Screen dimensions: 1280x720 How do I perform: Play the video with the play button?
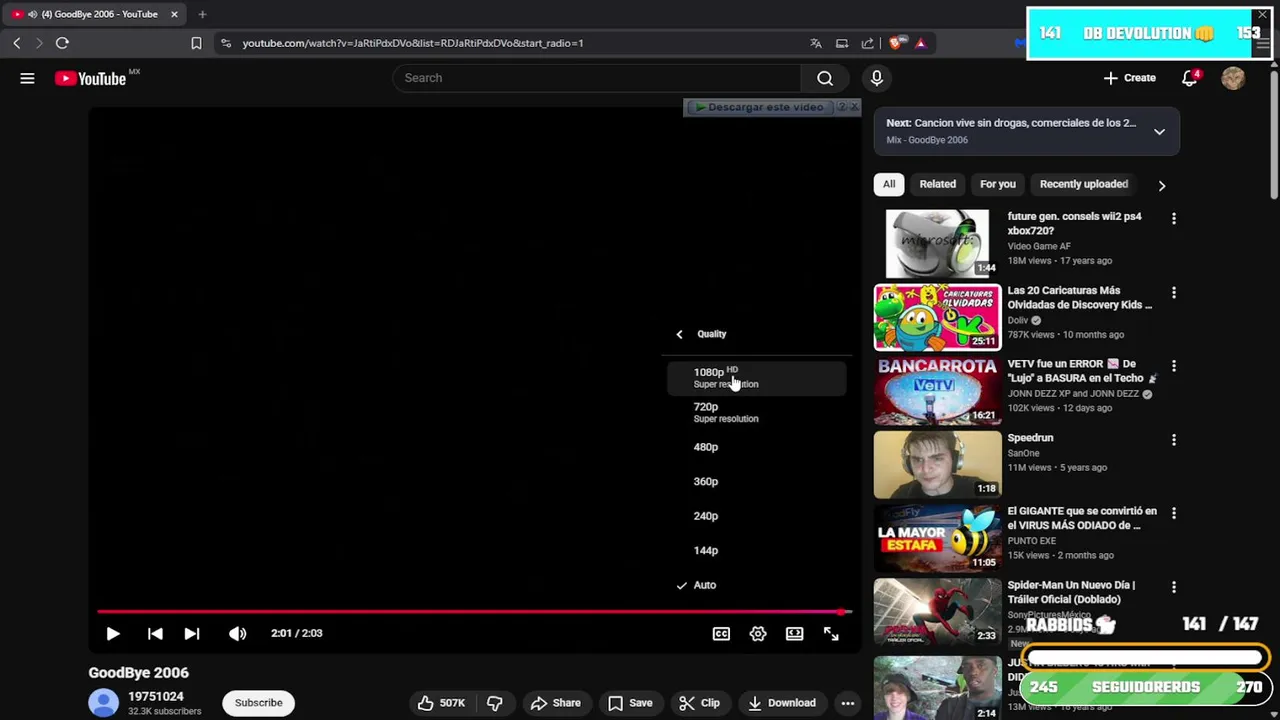[x=113, y=633]
